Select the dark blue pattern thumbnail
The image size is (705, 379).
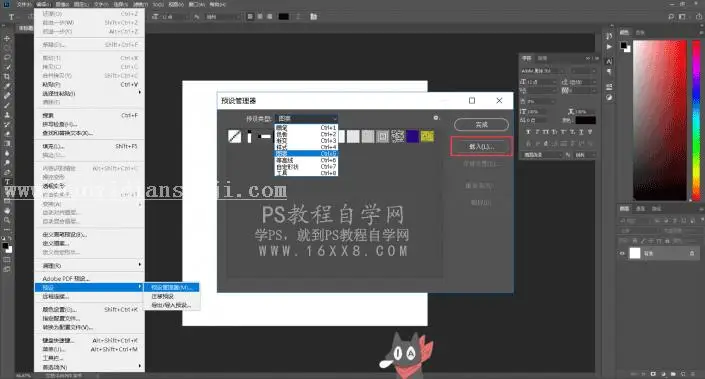(x=412, y=136)
